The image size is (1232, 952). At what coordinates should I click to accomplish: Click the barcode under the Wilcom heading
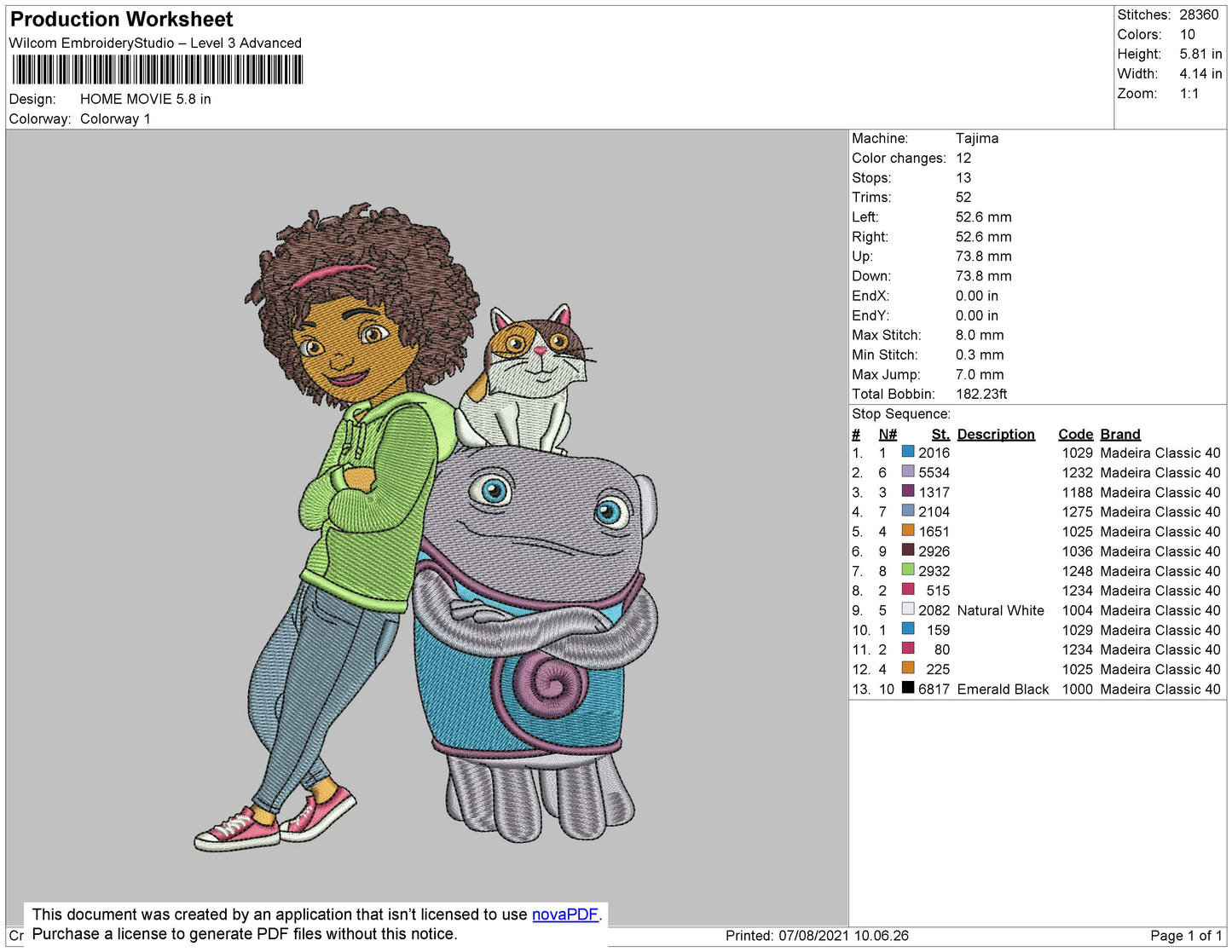coord(158,70)
